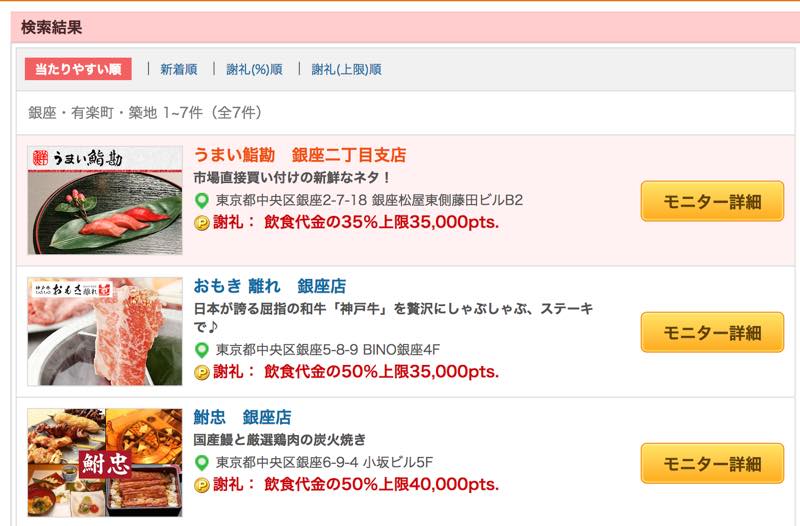Open the 鮒忠 銀座店 title link

(242, 417)
